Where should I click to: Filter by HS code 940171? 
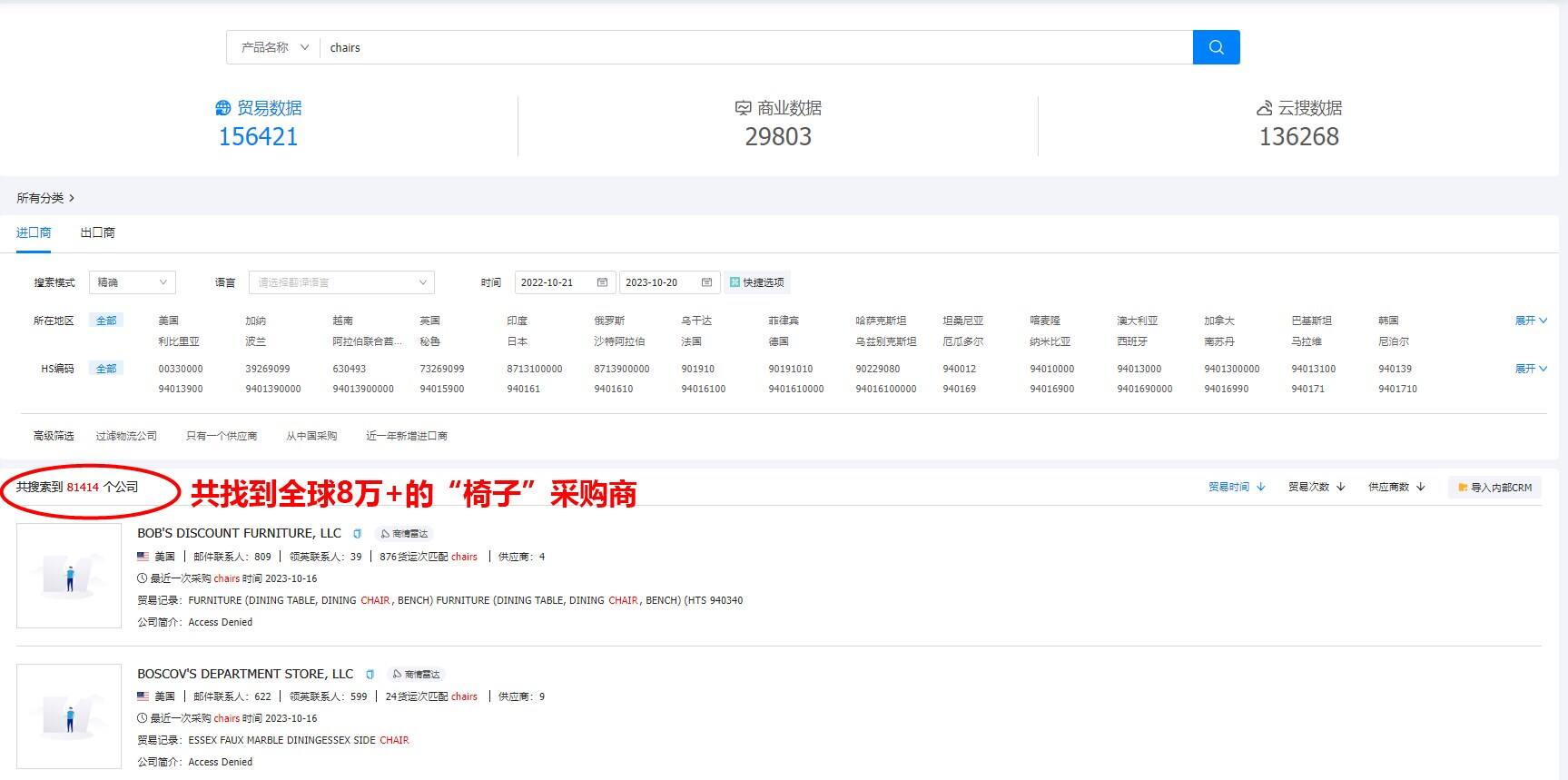tap(1307, 389)
